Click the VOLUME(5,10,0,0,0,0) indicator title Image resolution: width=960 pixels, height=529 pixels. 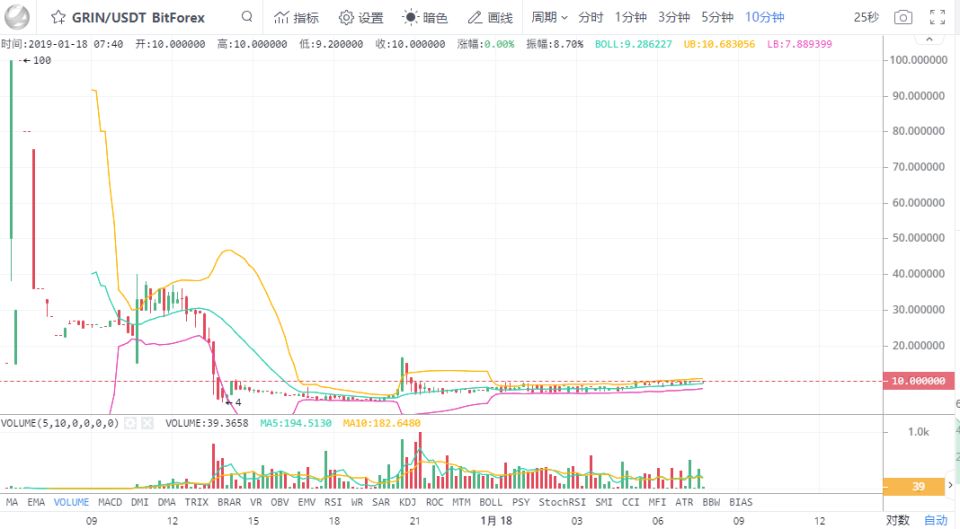point(60,423)
